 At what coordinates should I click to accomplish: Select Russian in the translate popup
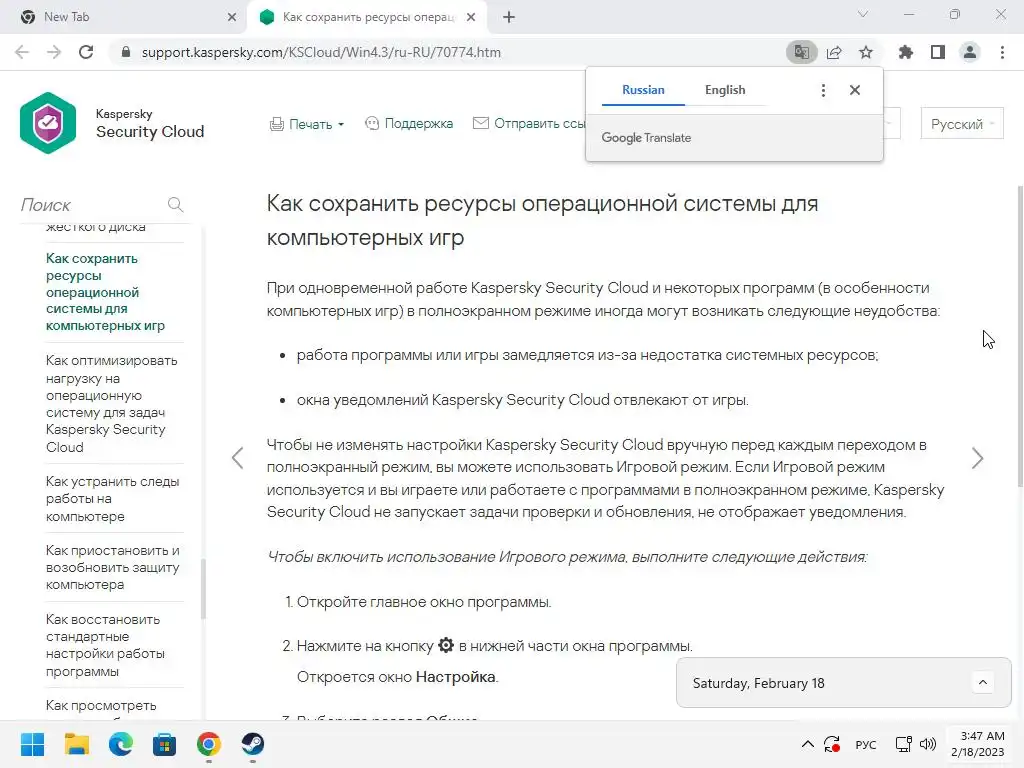[643, 90]
